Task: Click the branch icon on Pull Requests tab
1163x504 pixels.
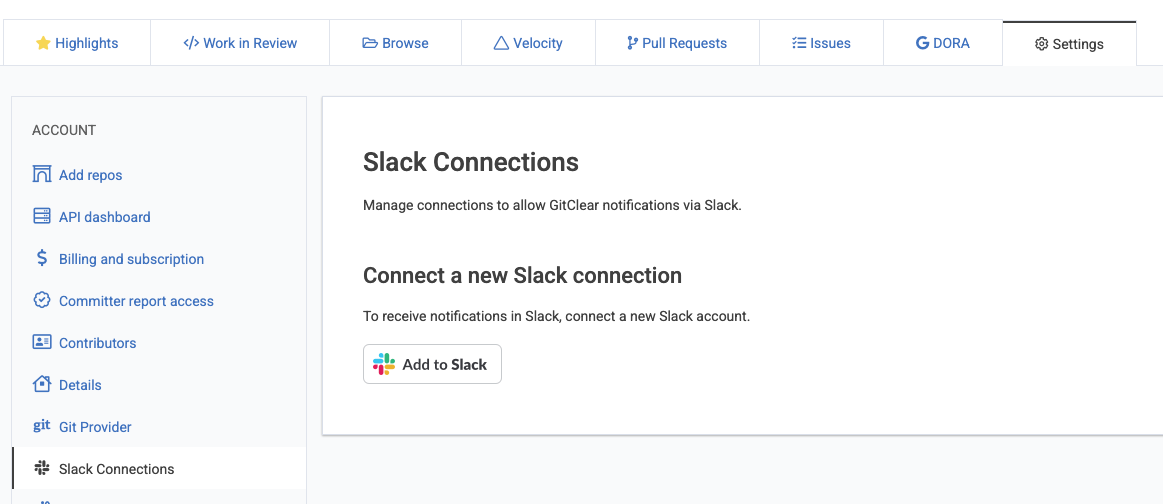Action: point(632,43)
